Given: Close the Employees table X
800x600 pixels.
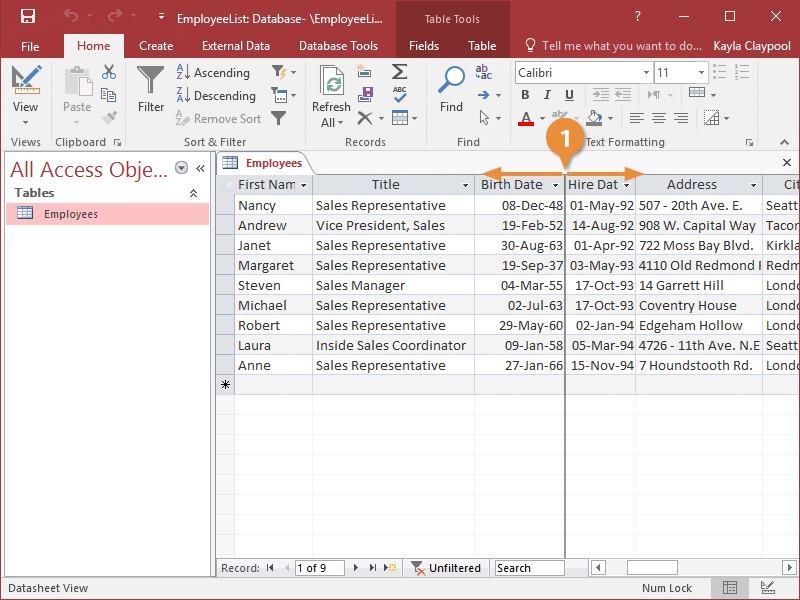Looking at the screenshot, I should pyautogui.click(x=787, y=163).
